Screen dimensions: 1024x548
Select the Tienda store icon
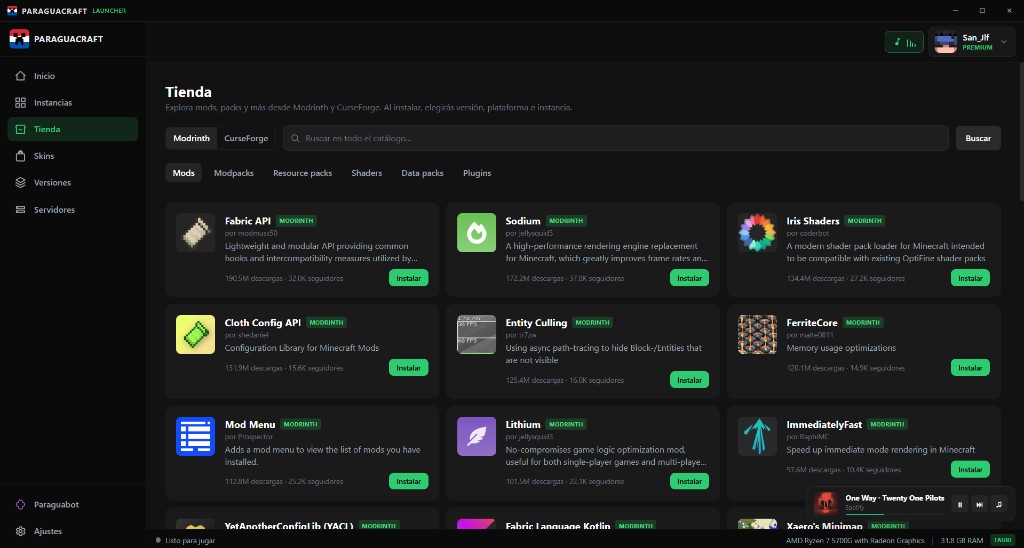pos(20,129)
